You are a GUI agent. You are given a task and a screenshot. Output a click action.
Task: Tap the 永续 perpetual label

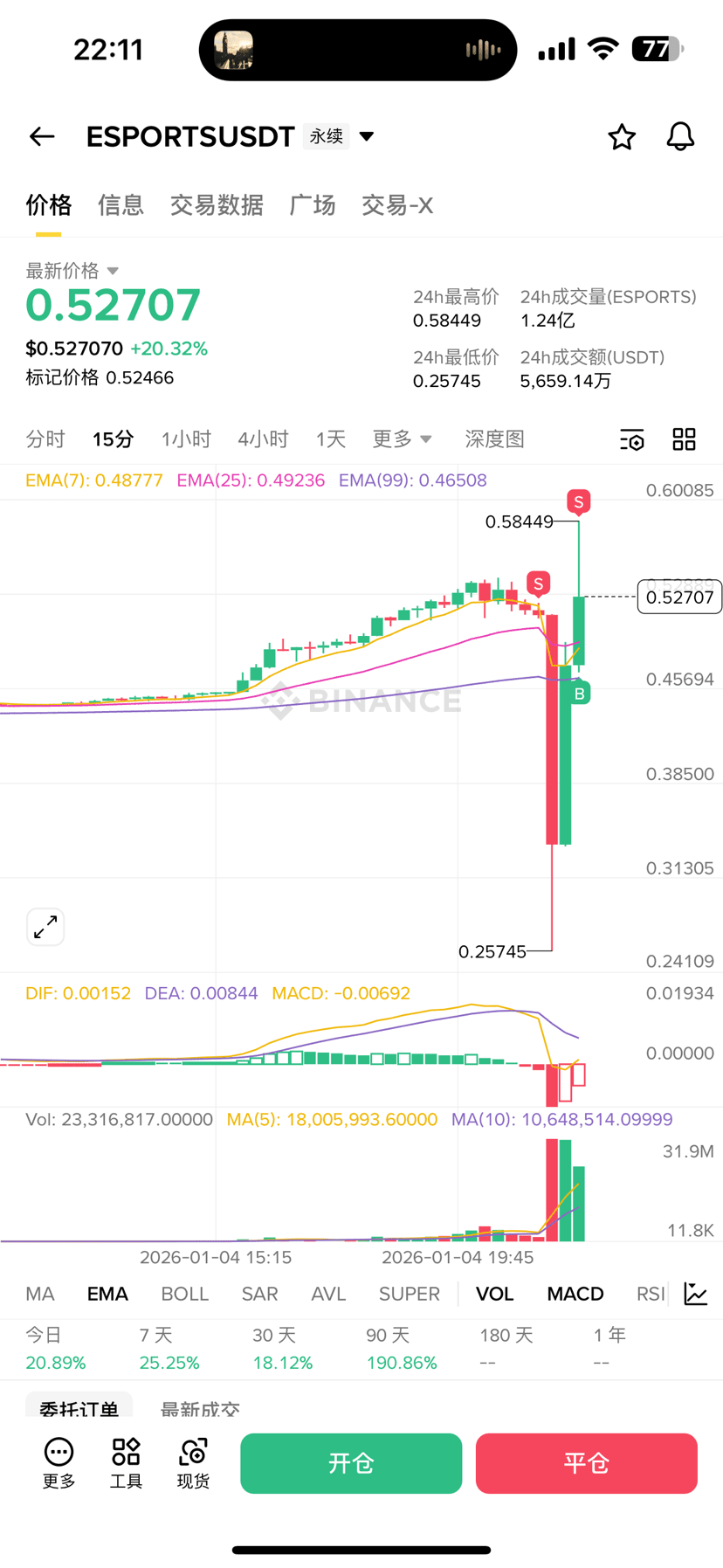(x=327, y=136)
